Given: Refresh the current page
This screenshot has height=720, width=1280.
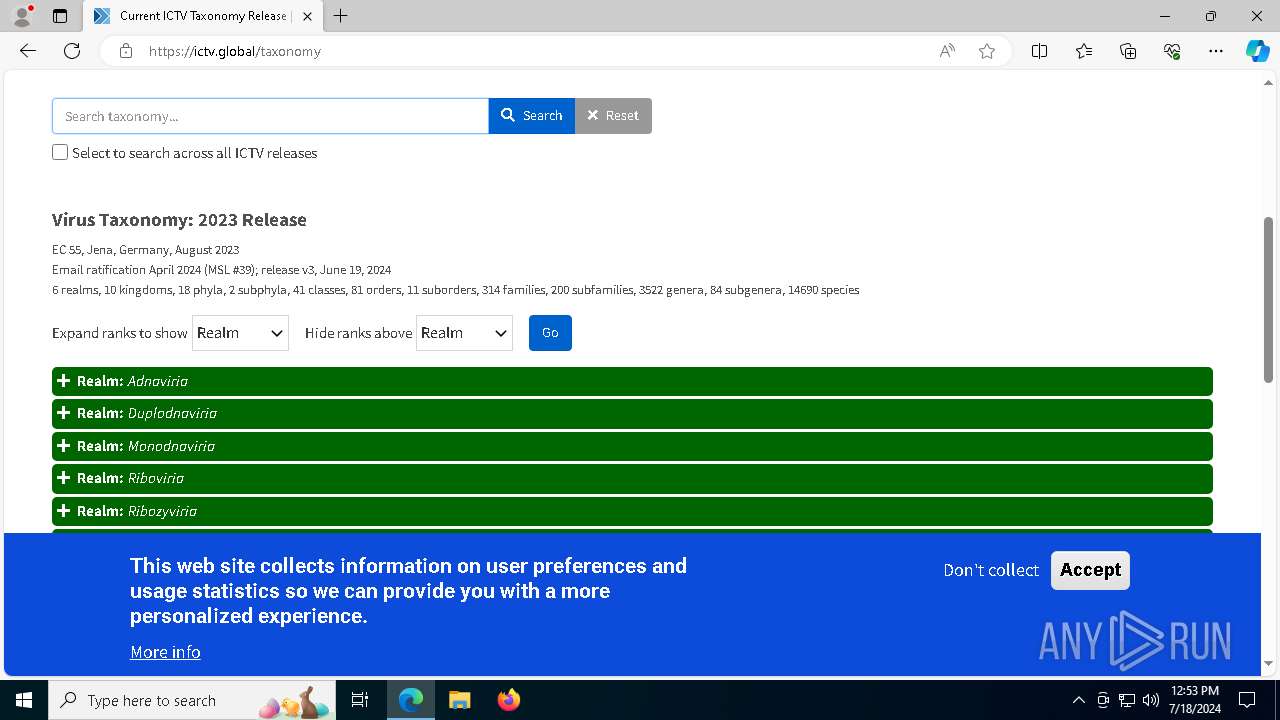Looking at the screenshot, I should click(72, 51).
